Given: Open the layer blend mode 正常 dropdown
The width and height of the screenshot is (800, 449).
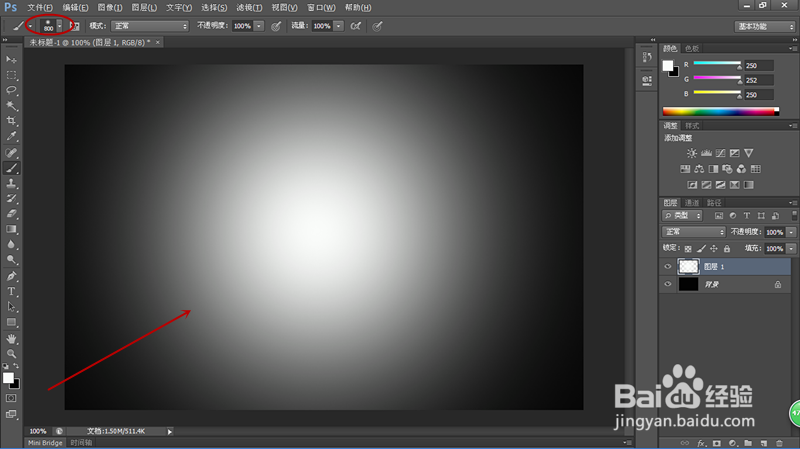Looking at the screenshot, I should pyautogui.click(x=694, y=232).
